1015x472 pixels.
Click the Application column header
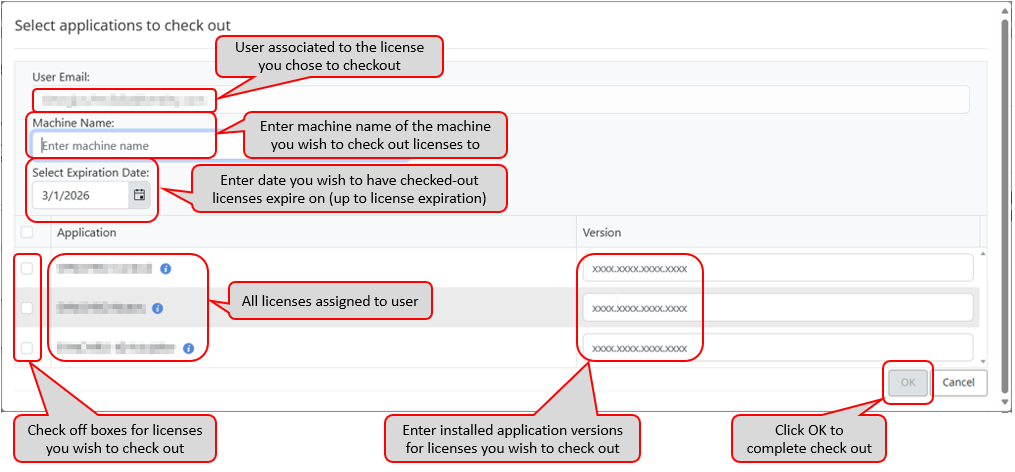pyautogui.click(x=87, y=232)
